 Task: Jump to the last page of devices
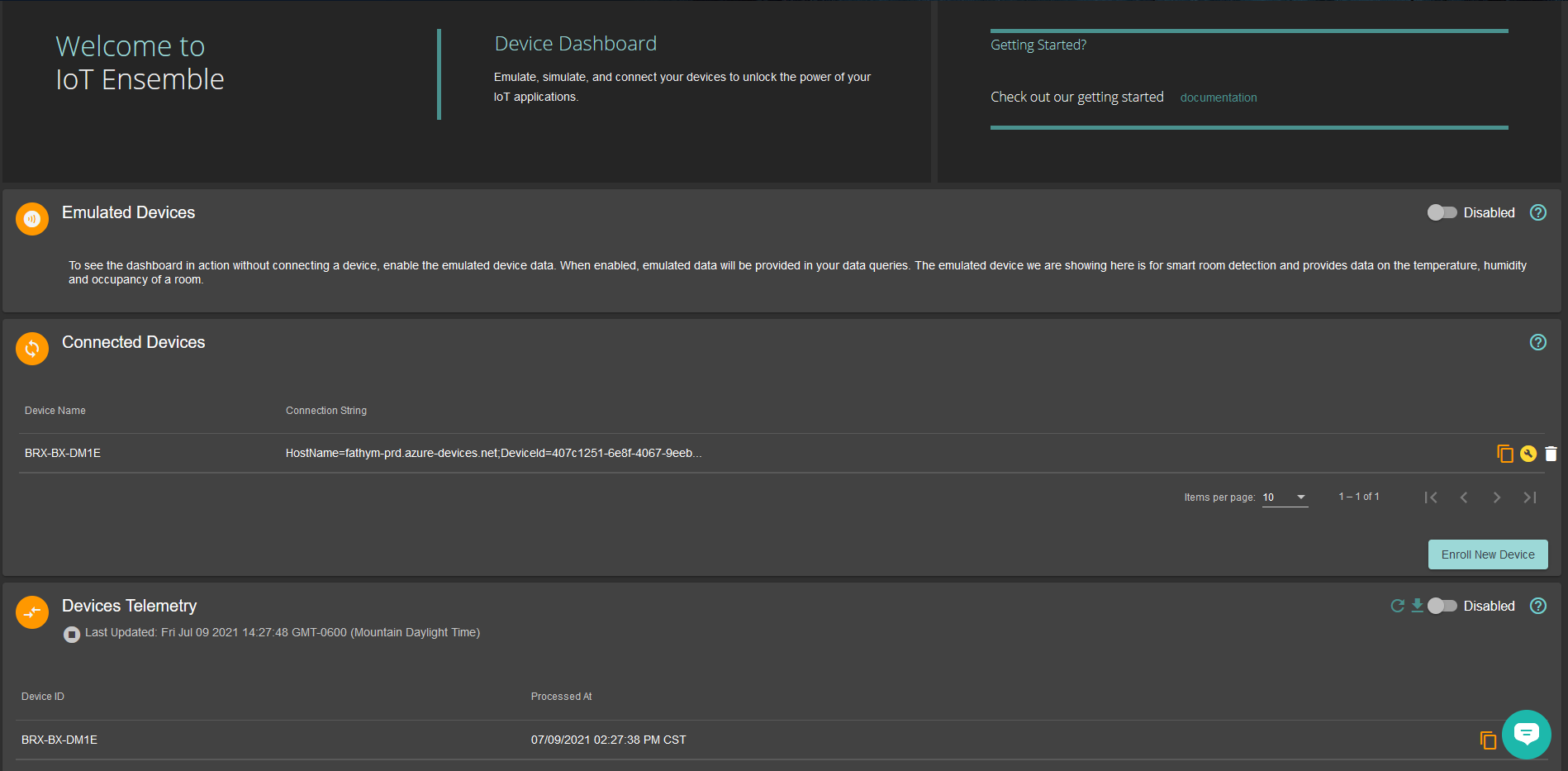point(1529,497)
